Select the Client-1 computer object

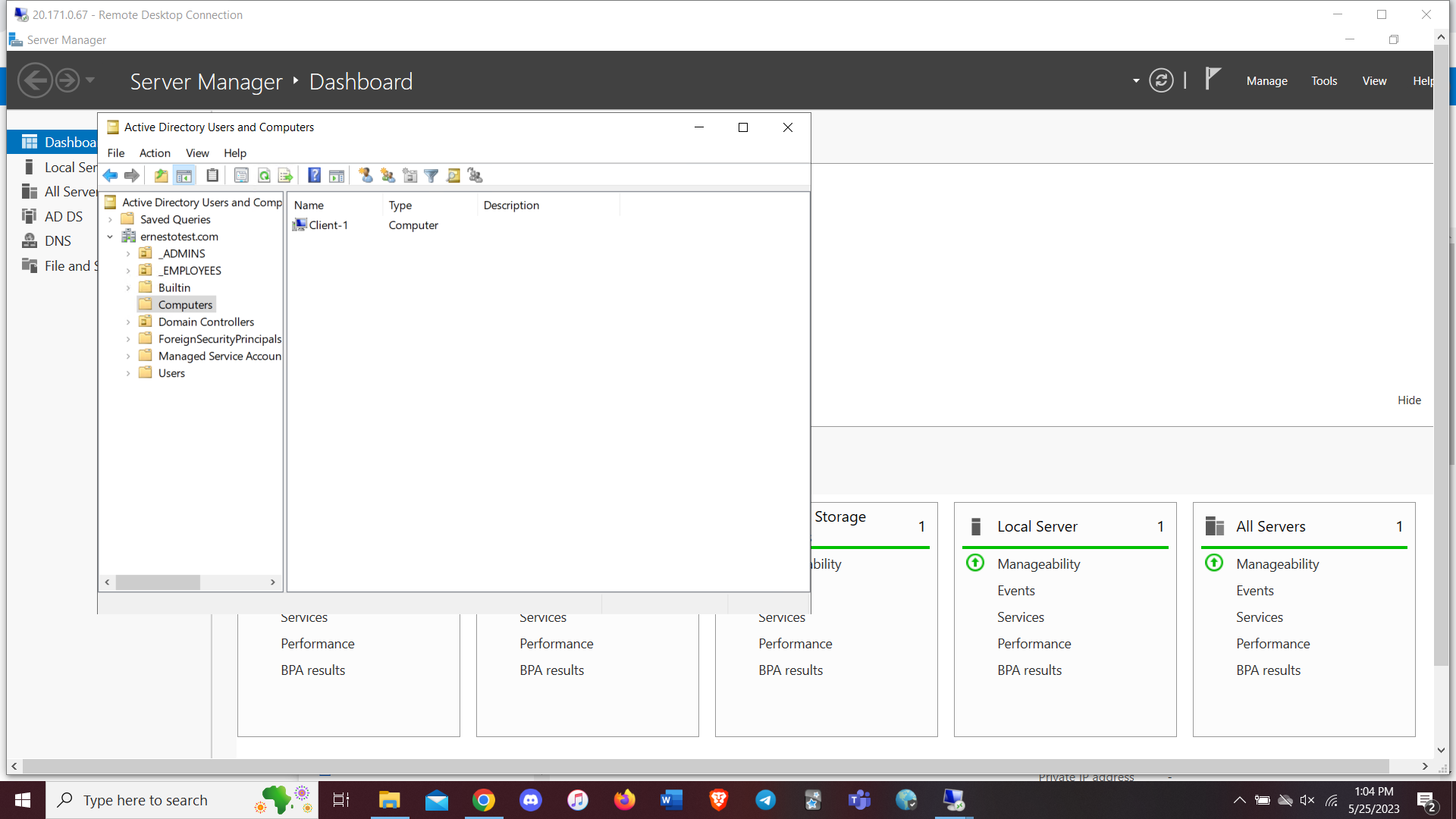click(328, 224)
